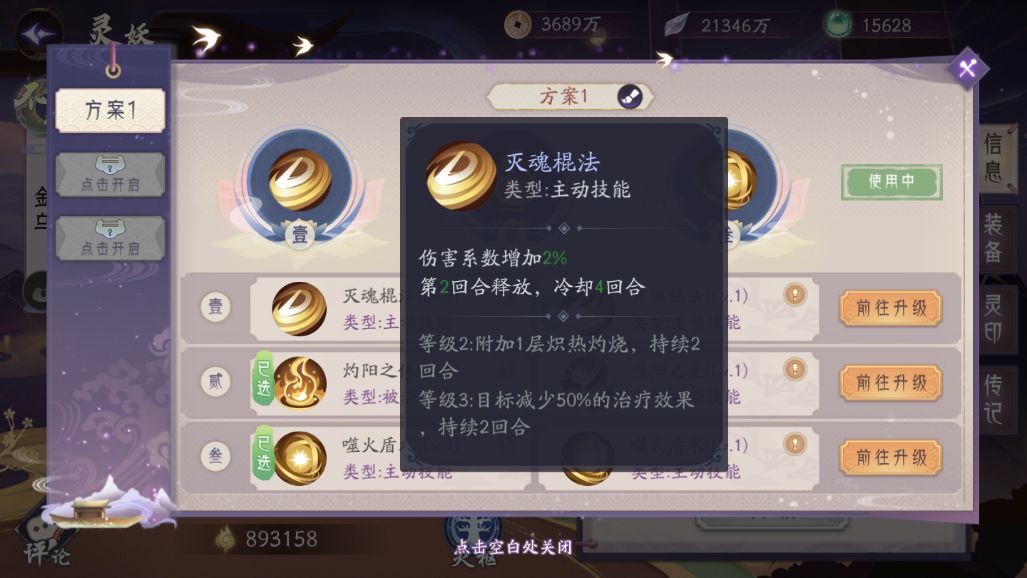
Task: Open info icon on second row right skill
Action: coord(794,370)
